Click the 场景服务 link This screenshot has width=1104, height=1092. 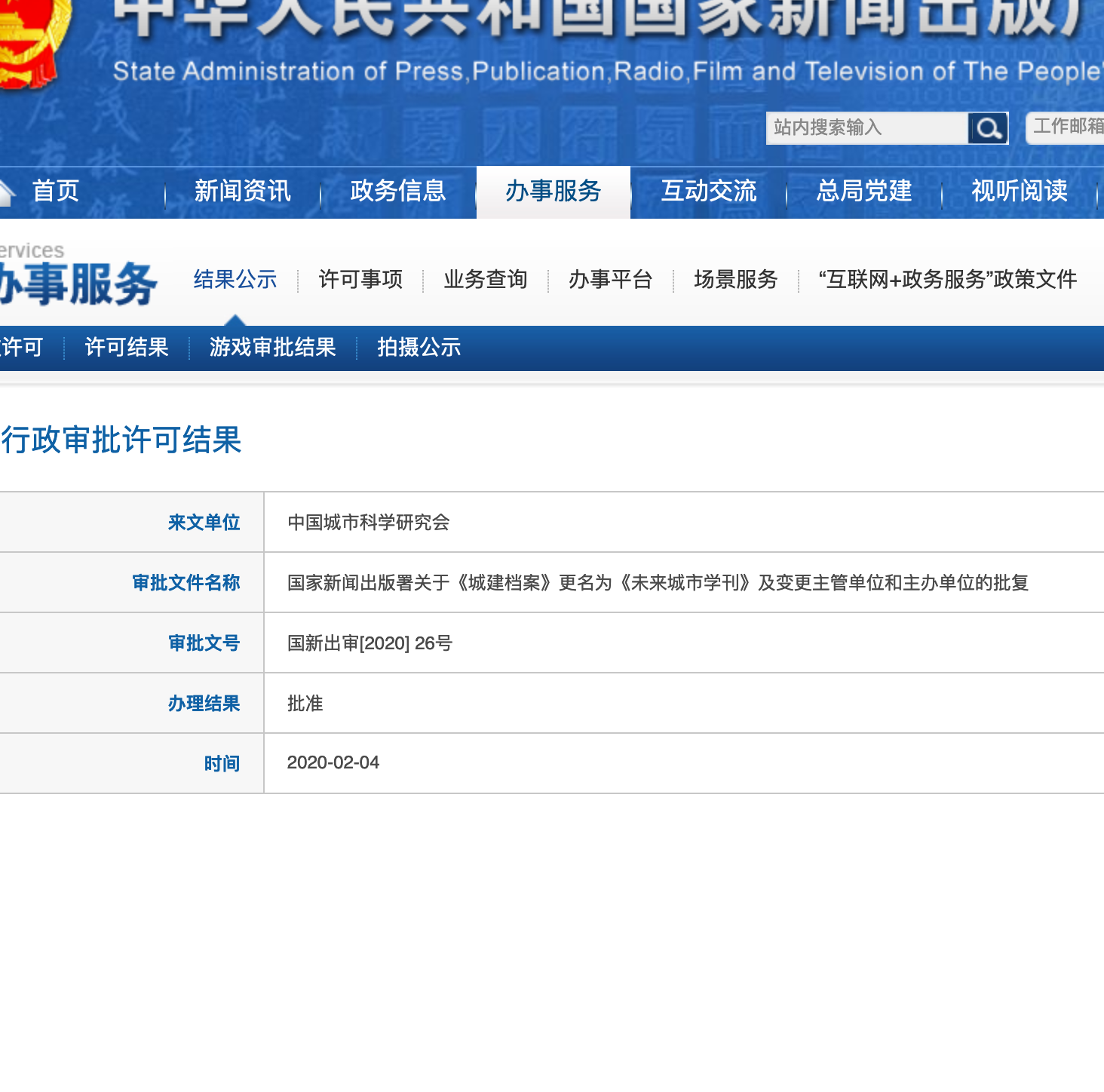(735, 279)
